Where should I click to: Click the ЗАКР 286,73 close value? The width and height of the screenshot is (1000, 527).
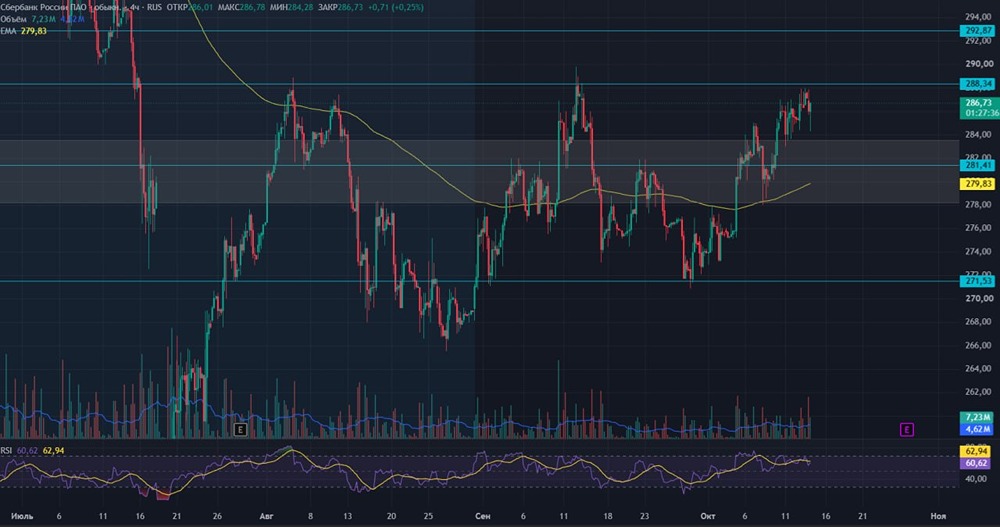point(340,8)
